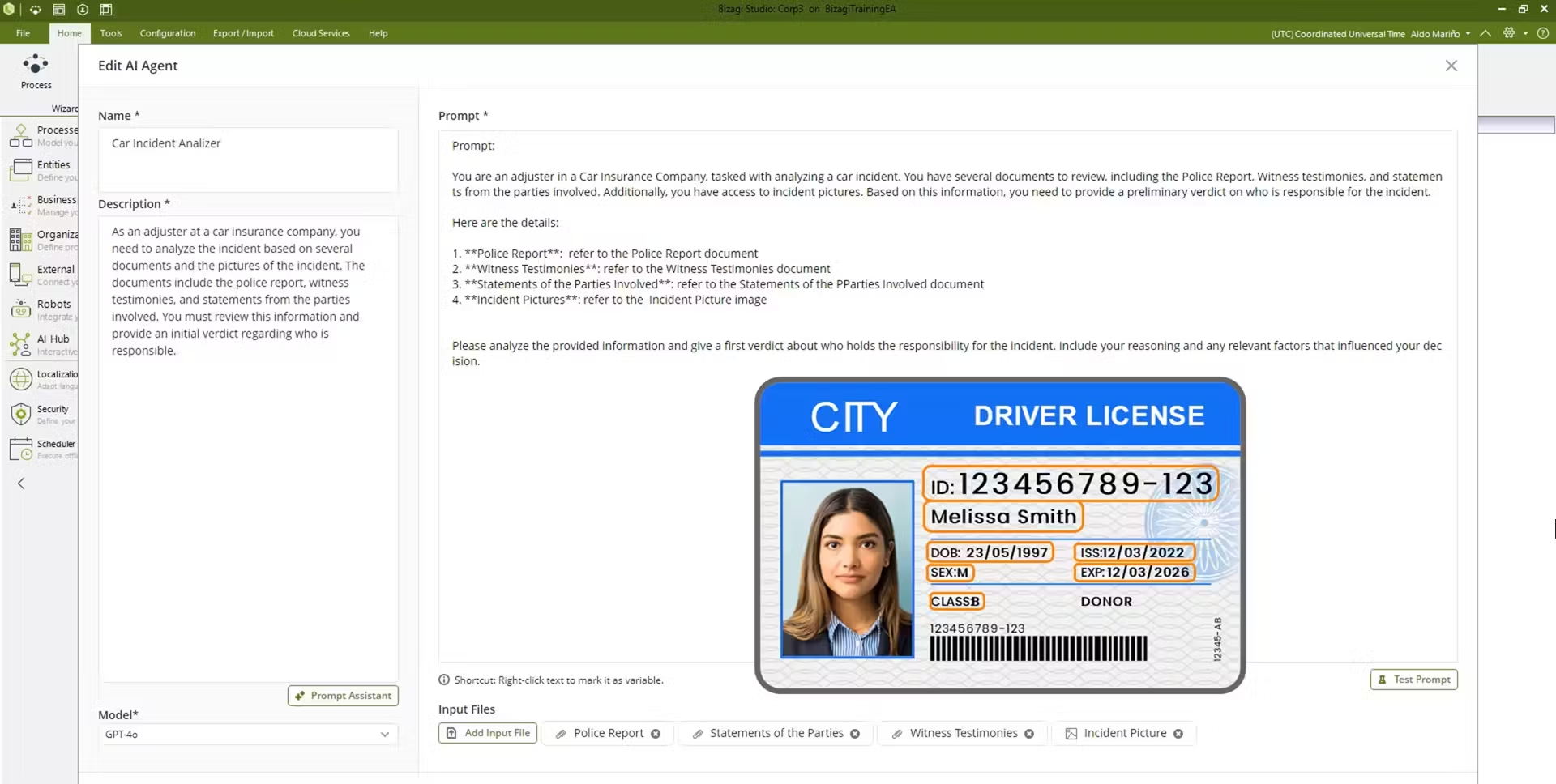The image size is (1556, 784).
Task: Expand the dropdown arrow beside settings gear
Action: pyautogui.click(x=1525, y=34)
